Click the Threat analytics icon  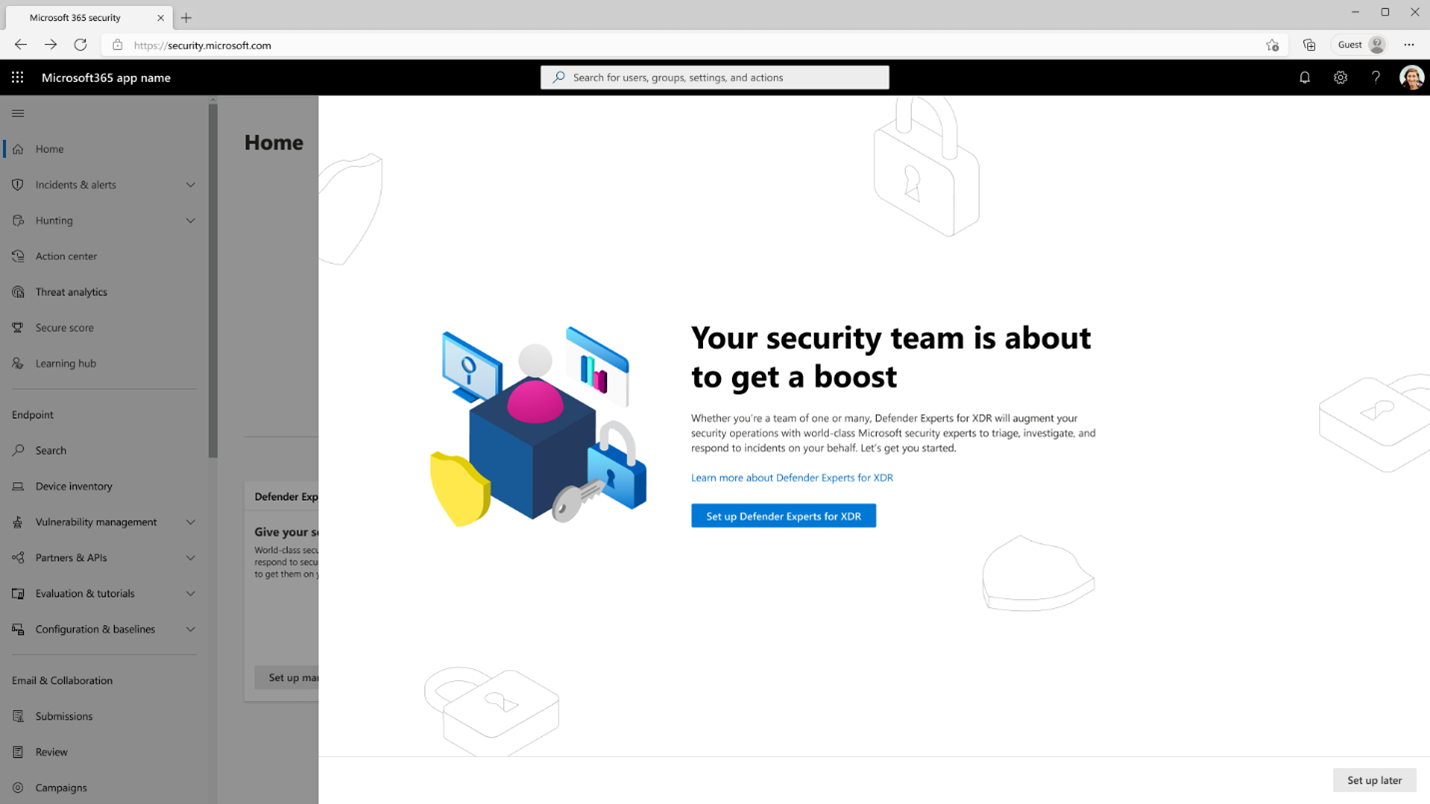(18, 292)
